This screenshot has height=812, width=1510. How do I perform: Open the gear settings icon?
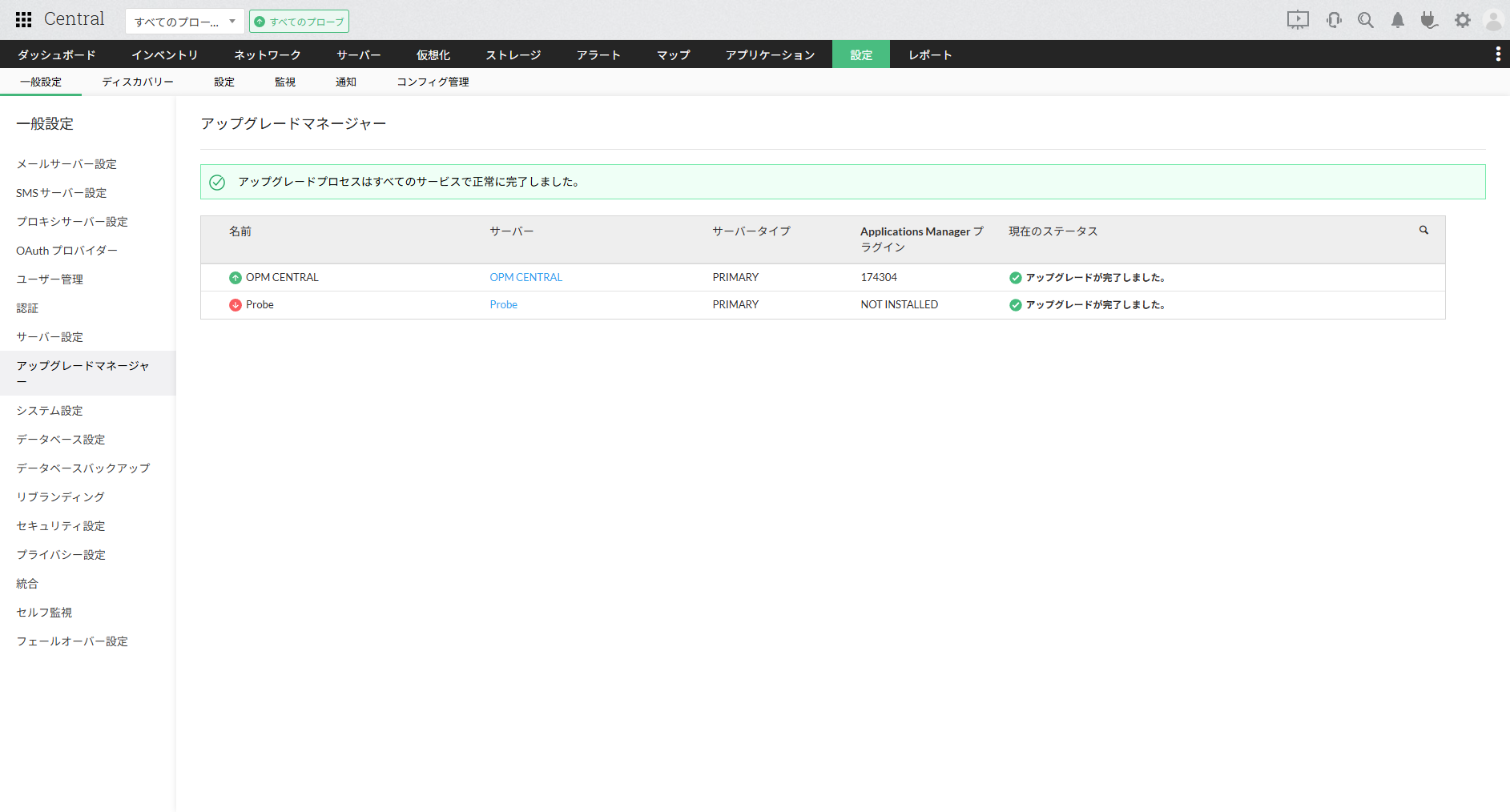coord(1463,20)
